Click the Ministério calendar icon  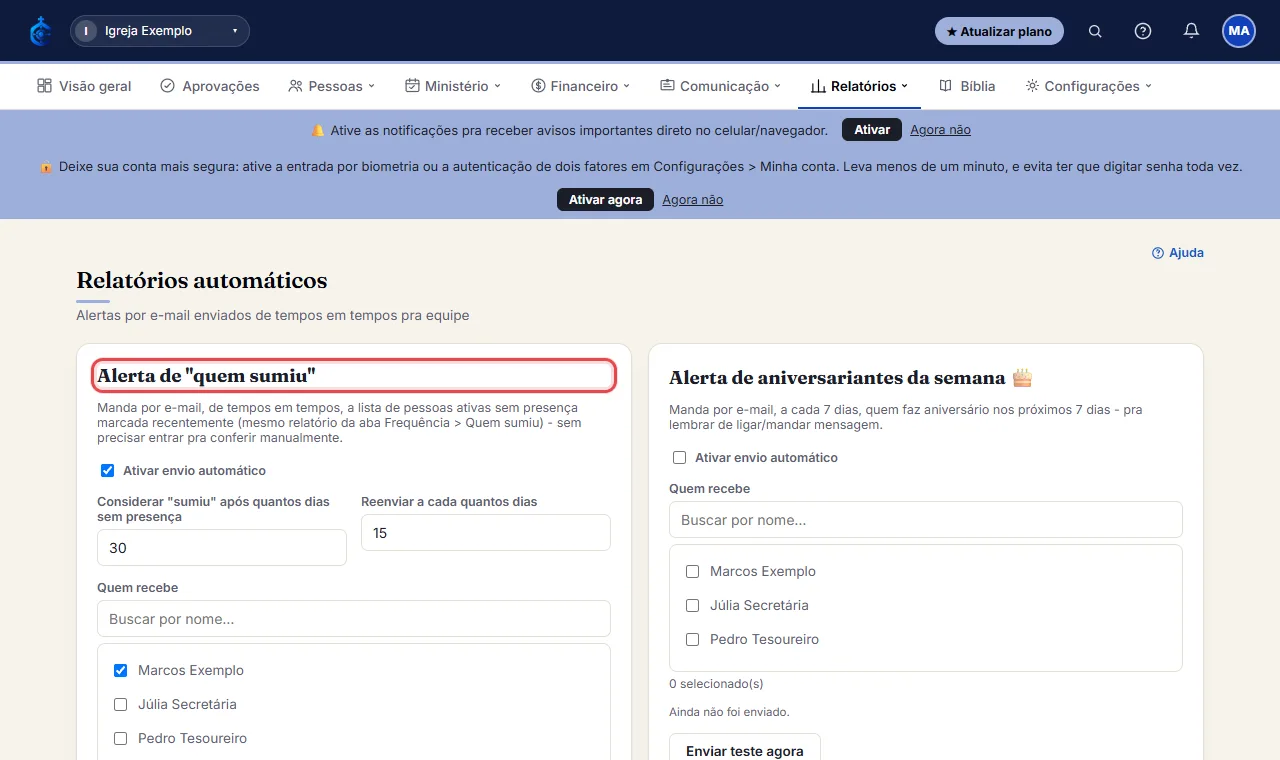(412, 86)
